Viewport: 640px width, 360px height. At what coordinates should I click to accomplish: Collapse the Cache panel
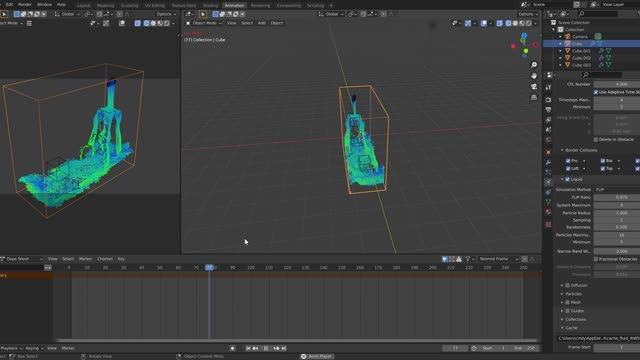point(562,328)
